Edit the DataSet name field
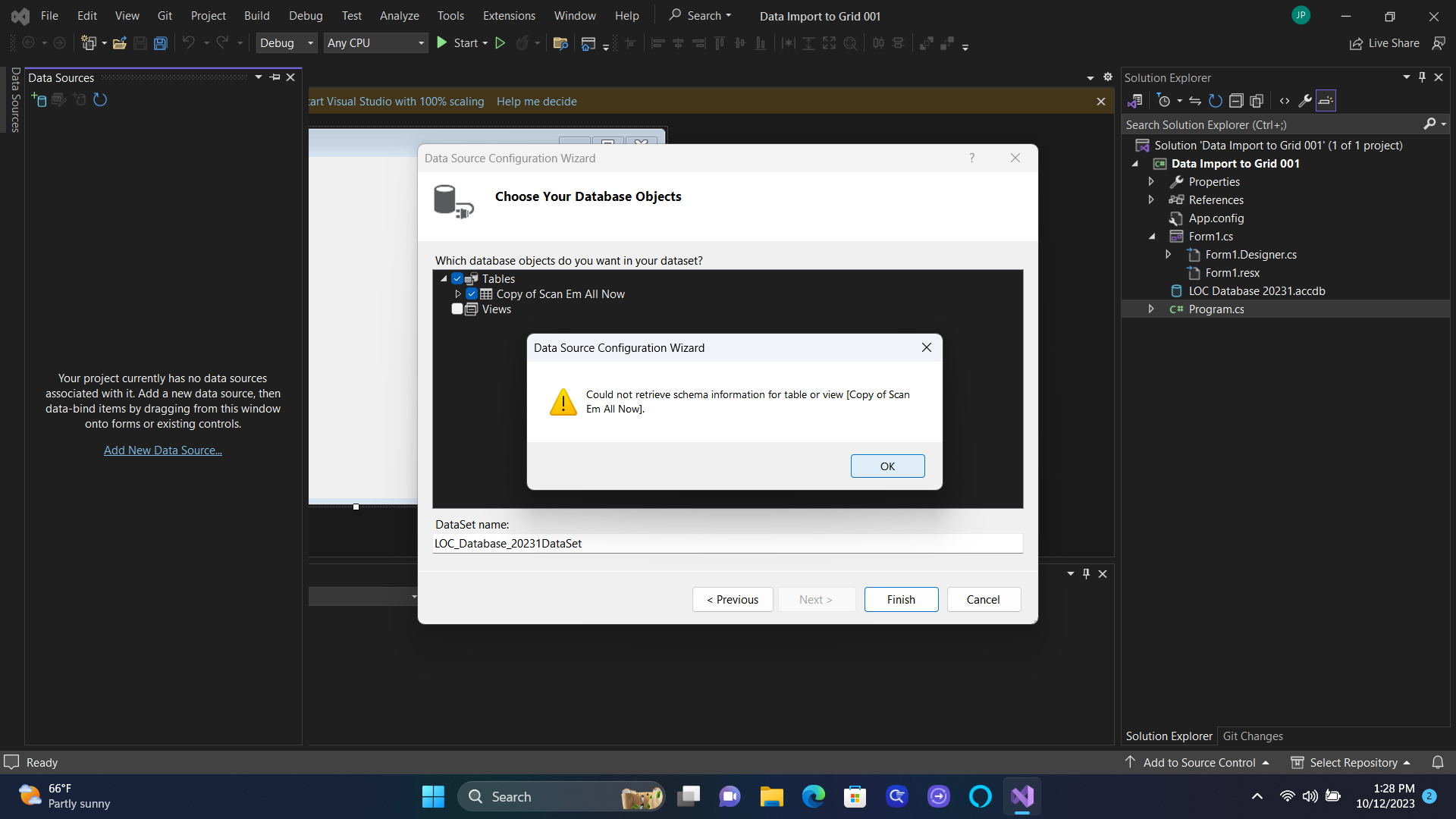The image size is (1456, 819). (727, 543)
